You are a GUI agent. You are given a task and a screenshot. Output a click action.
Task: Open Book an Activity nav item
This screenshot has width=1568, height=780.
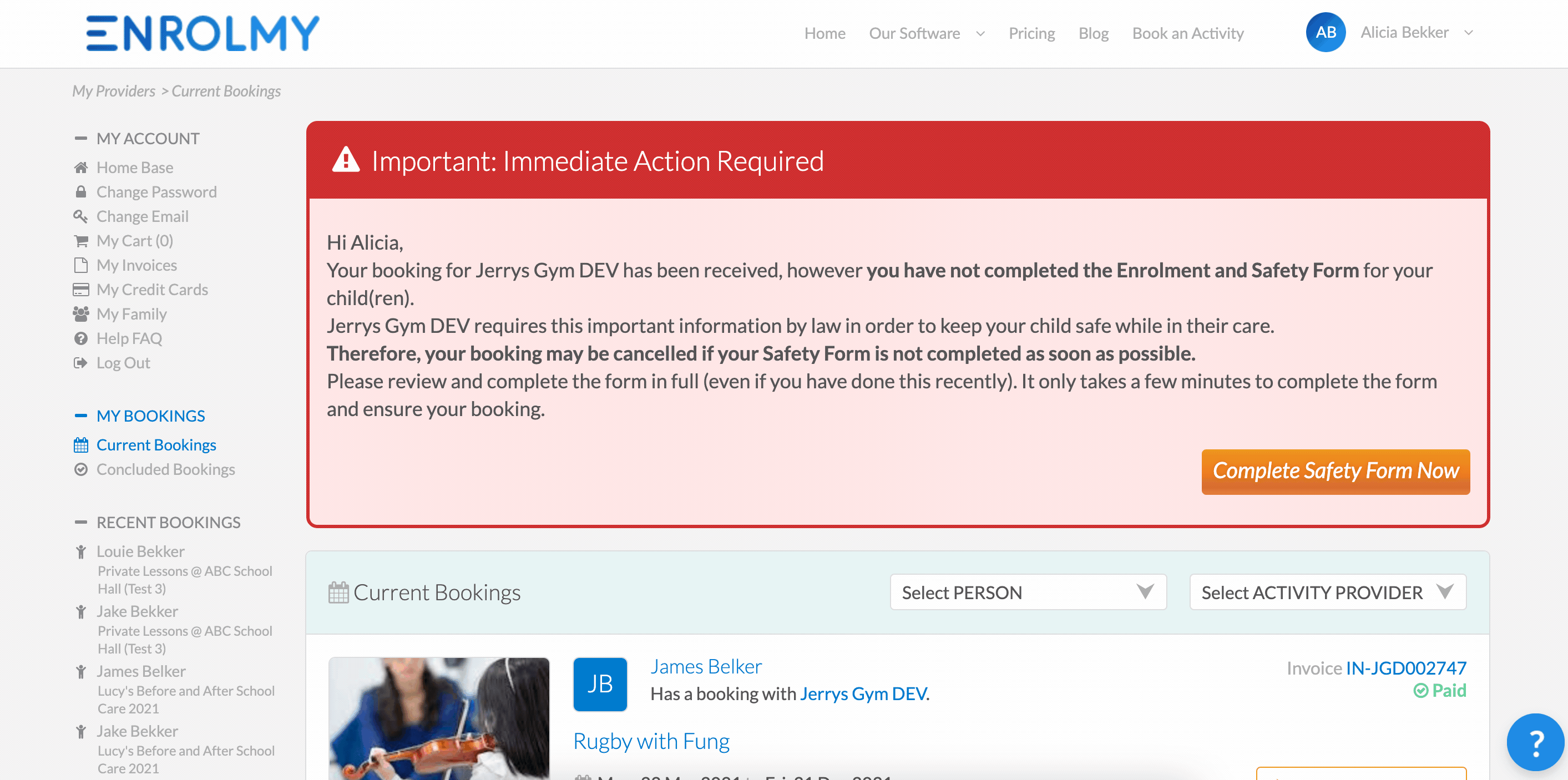1187,33
